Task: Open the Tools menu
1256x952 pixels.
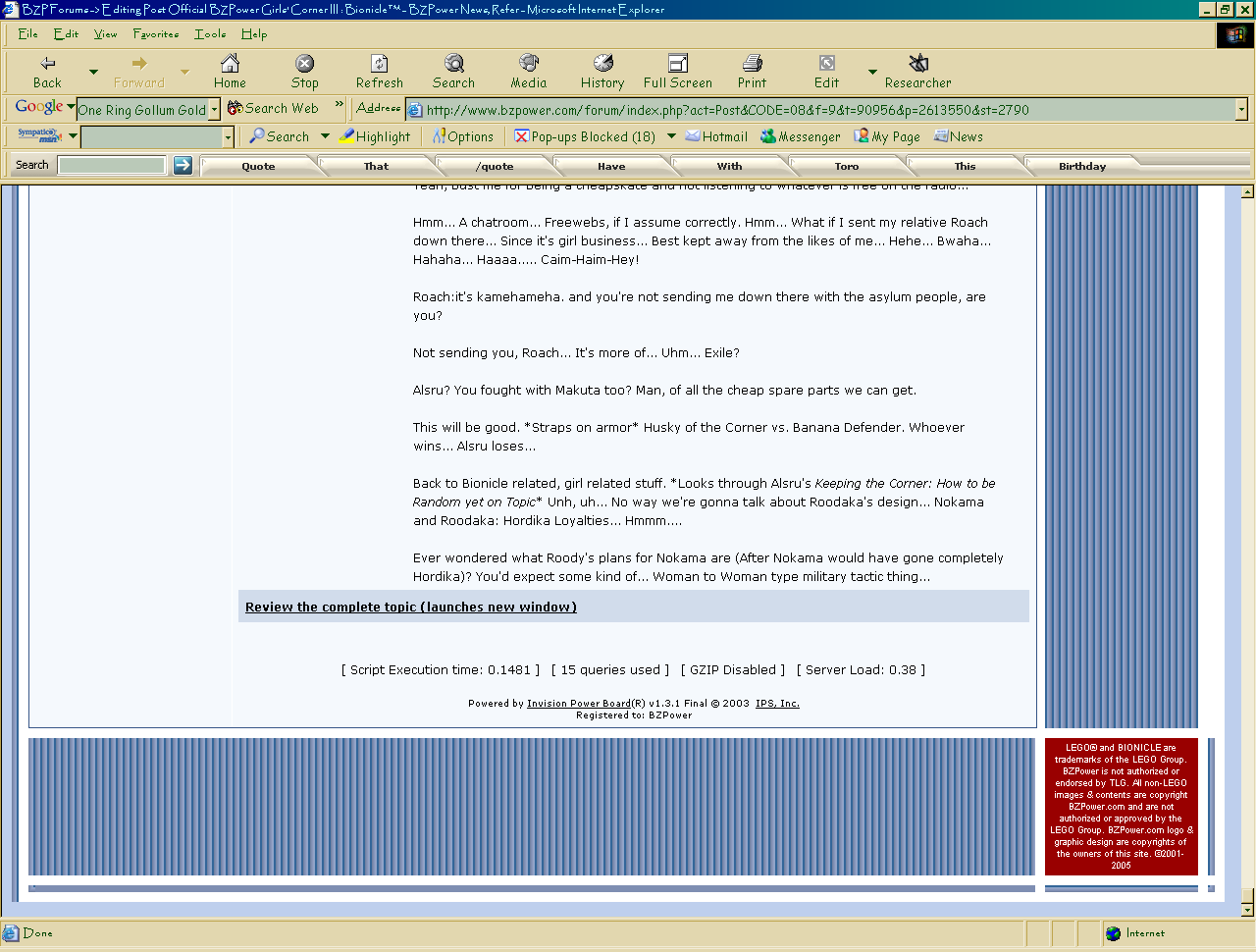Action: pos(210,34)
